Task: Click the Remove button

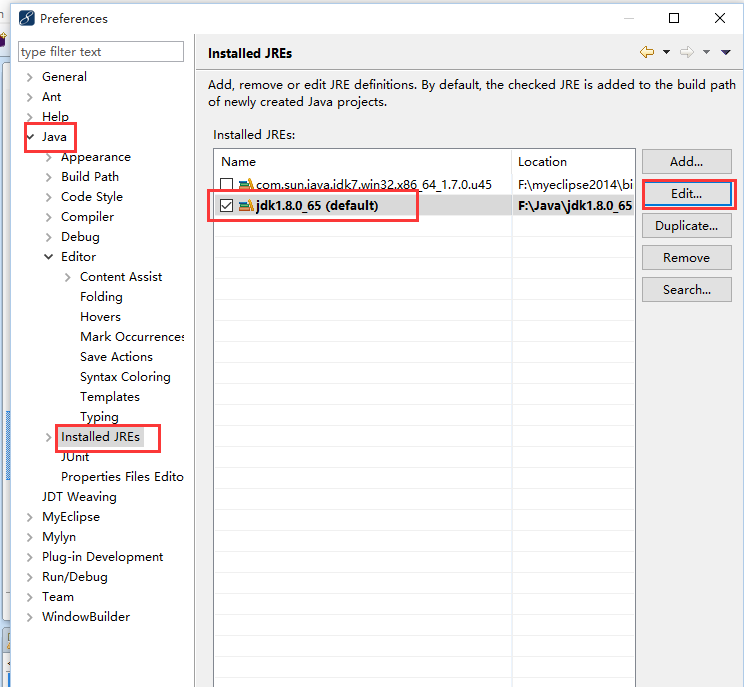Action: pos(687,258)
